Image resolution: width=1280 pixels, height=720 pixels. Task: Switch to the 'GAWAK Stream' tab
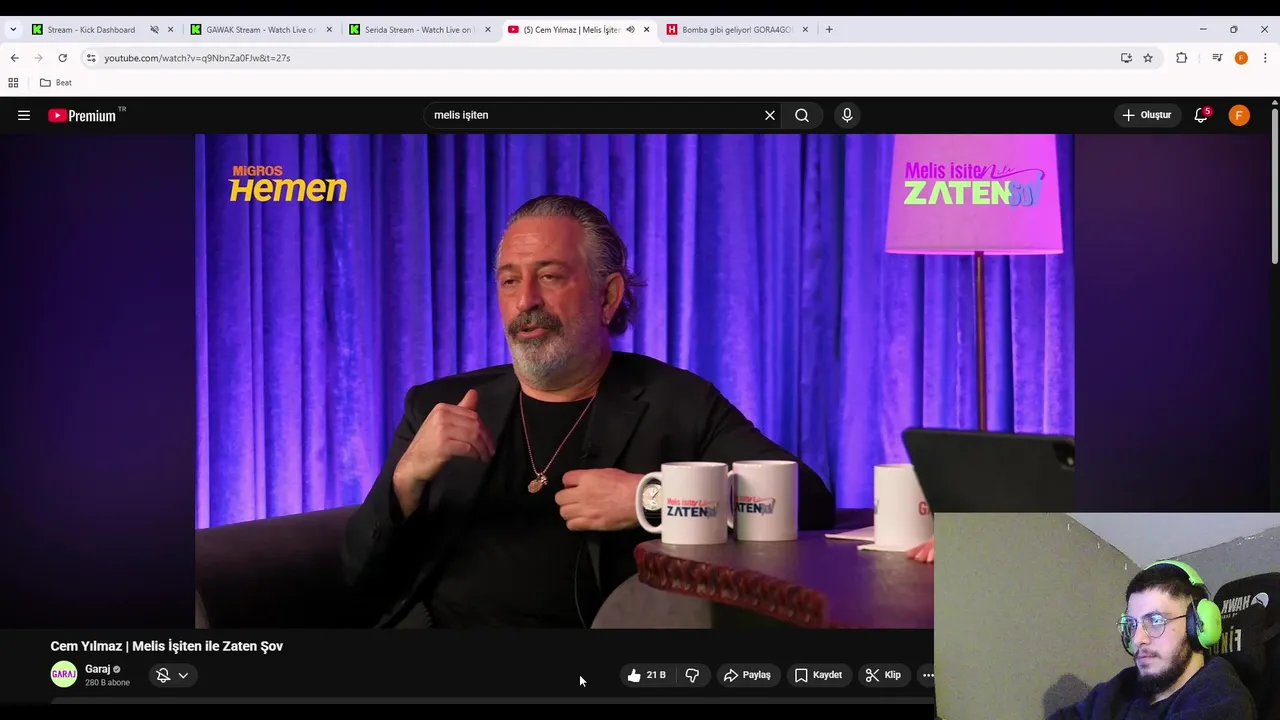click(260, 30)
